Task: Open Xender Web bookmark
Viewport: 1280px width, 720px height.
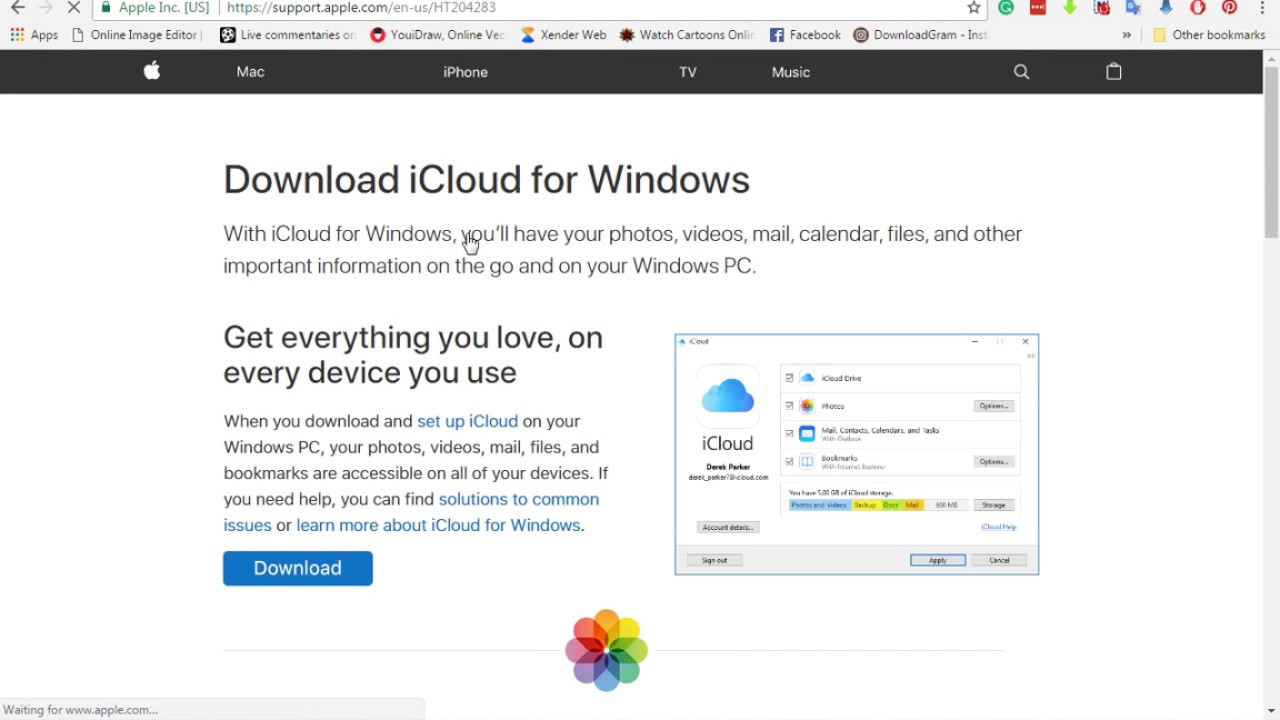Action: pyautogui.click(x=563, y=35)
